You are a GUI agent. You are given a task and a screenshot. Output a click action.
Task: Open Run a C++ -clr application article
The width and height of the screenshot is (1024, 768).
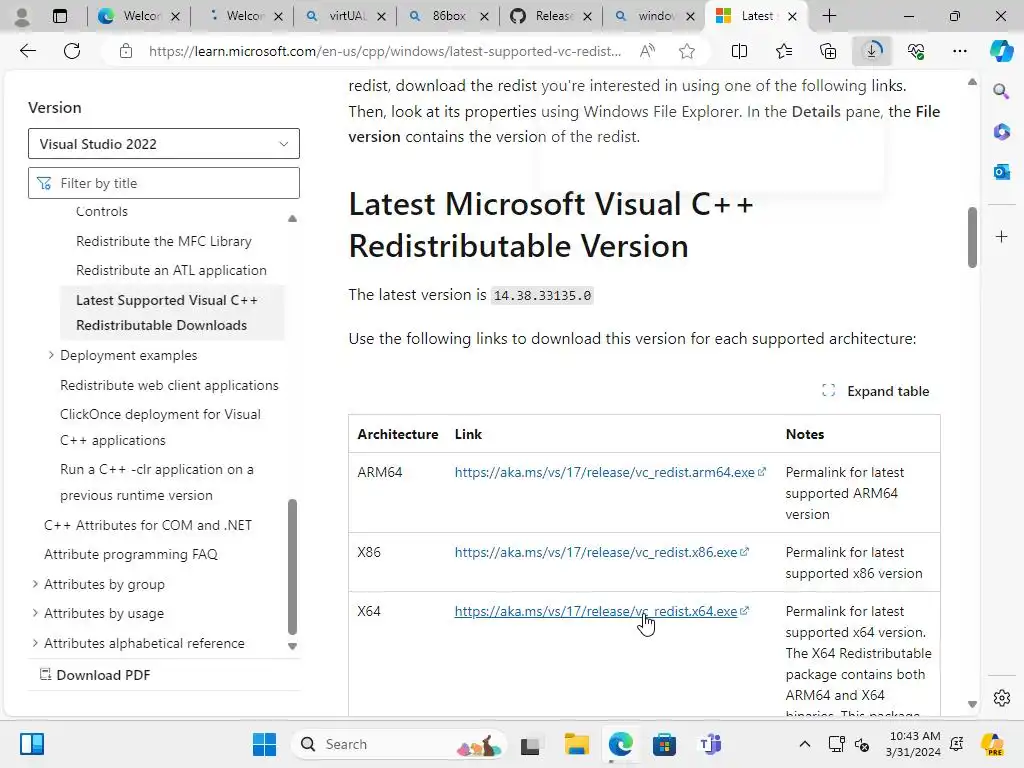tap(157, 482)
